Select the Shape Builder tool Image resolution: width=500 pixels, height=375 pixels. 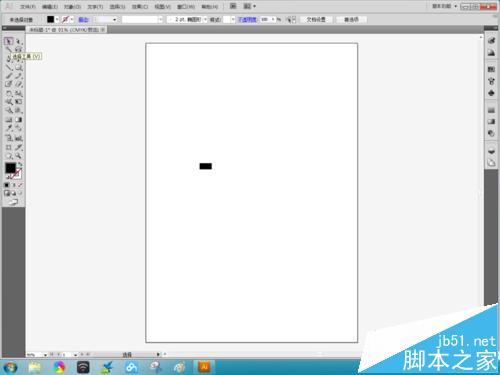tap(9, 110)
